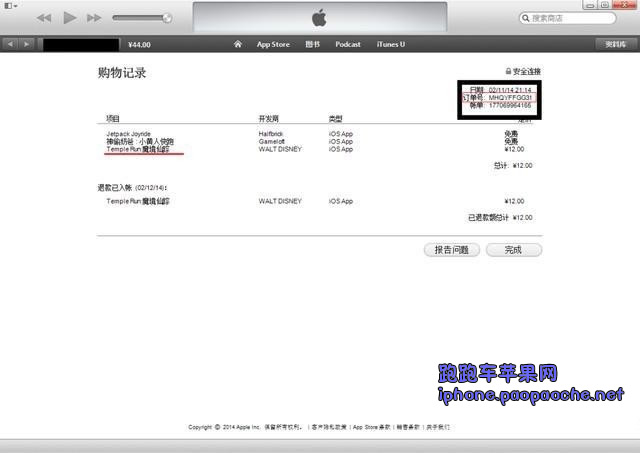The width and height of the screenshot is (640, 453).
Task: Click the 项目 item column header
Action: click(113, 119)
